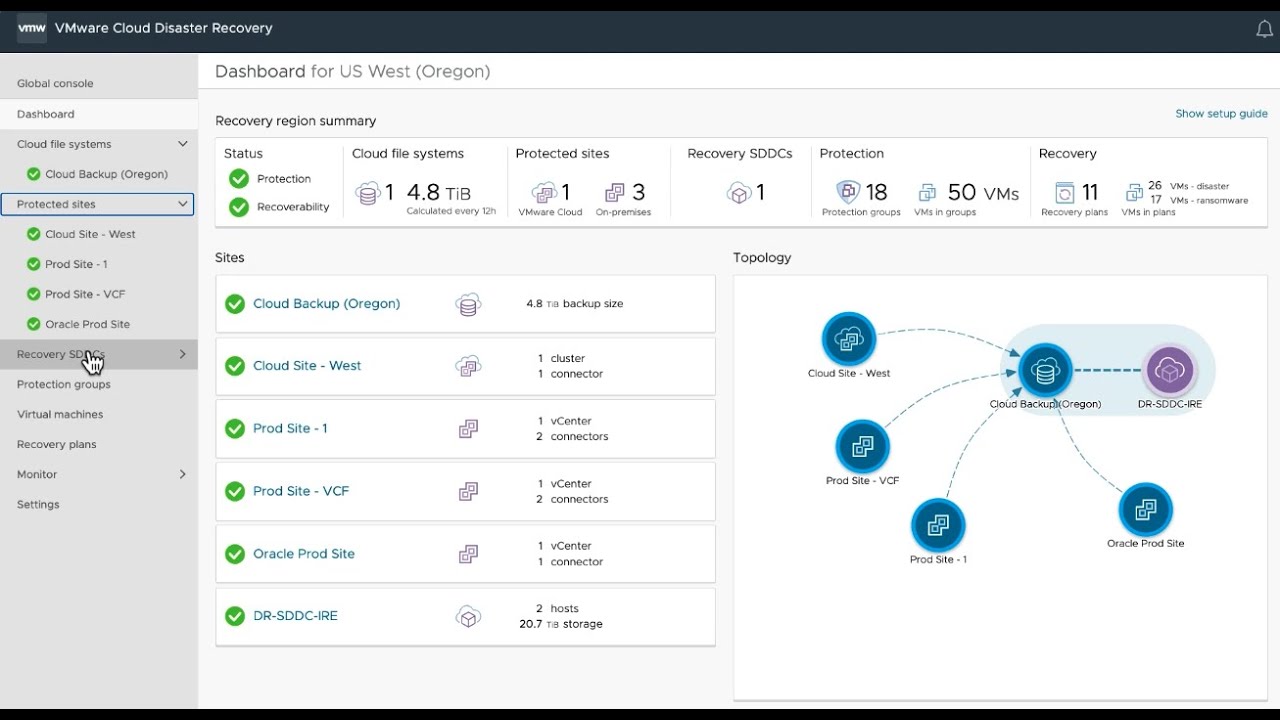Screen dimensions: 1280x720
Task: Select Cloud Site - West topology node
Action: [849, 340]
